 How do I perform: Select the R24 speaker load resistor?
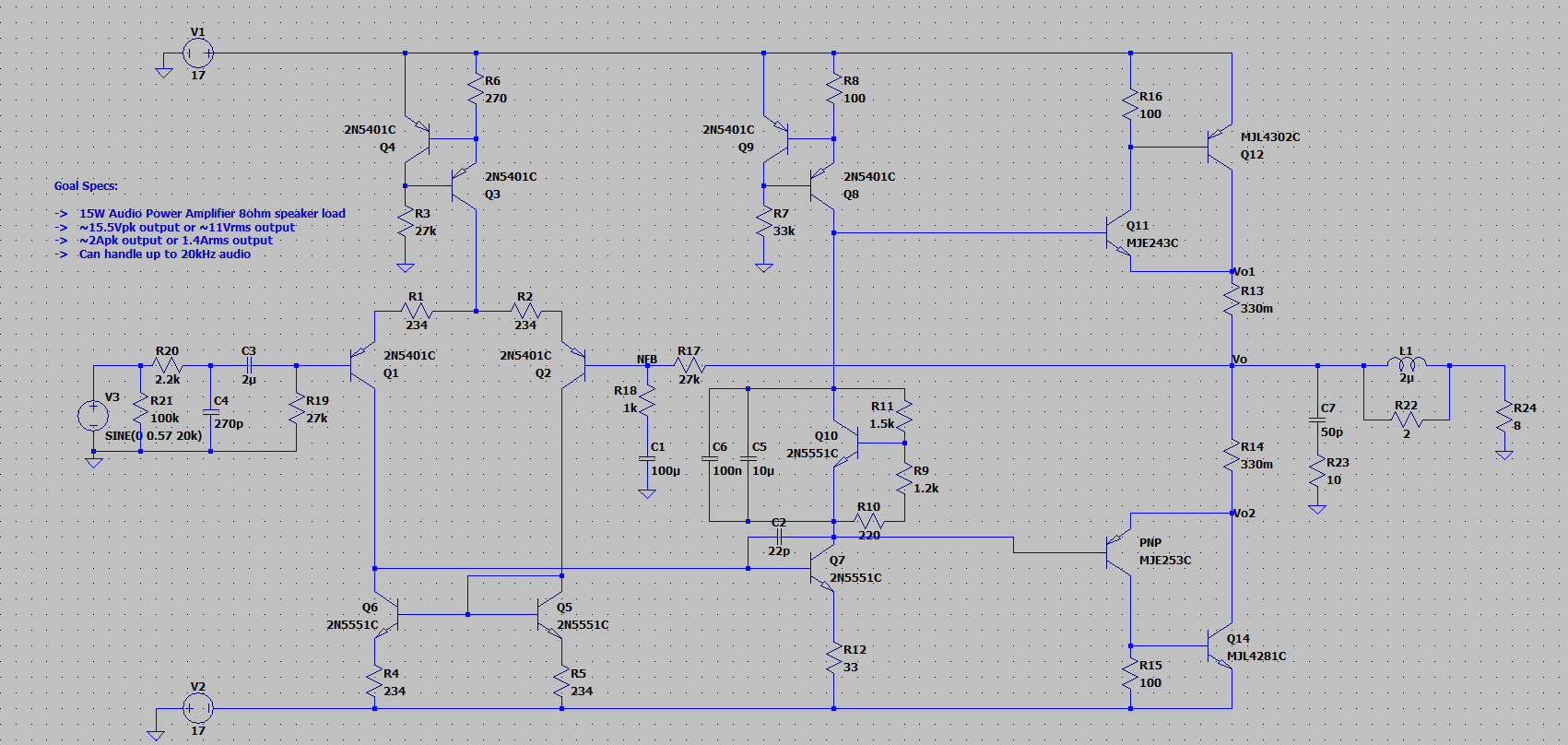[1504, 417]
